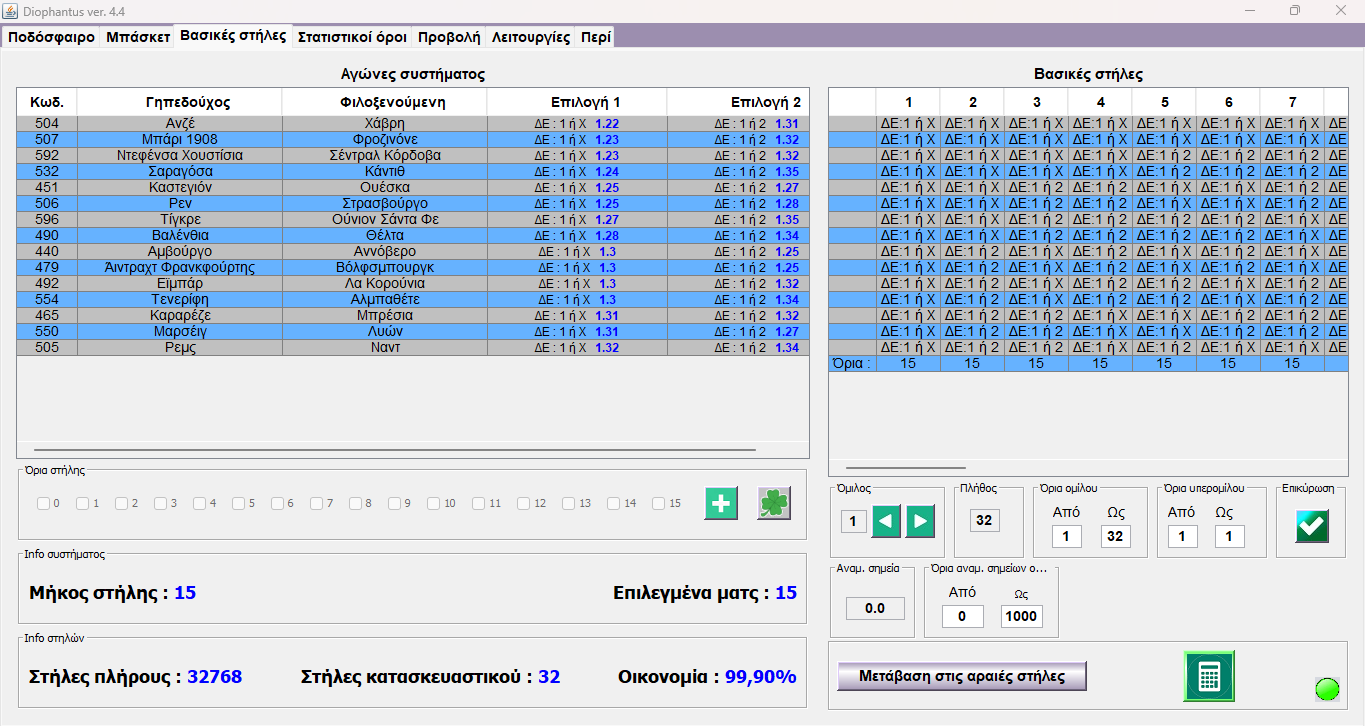1365x726 pixels.
Task: Click the four-leaf clover lucky icon
Action: click(x=773, y=503)
